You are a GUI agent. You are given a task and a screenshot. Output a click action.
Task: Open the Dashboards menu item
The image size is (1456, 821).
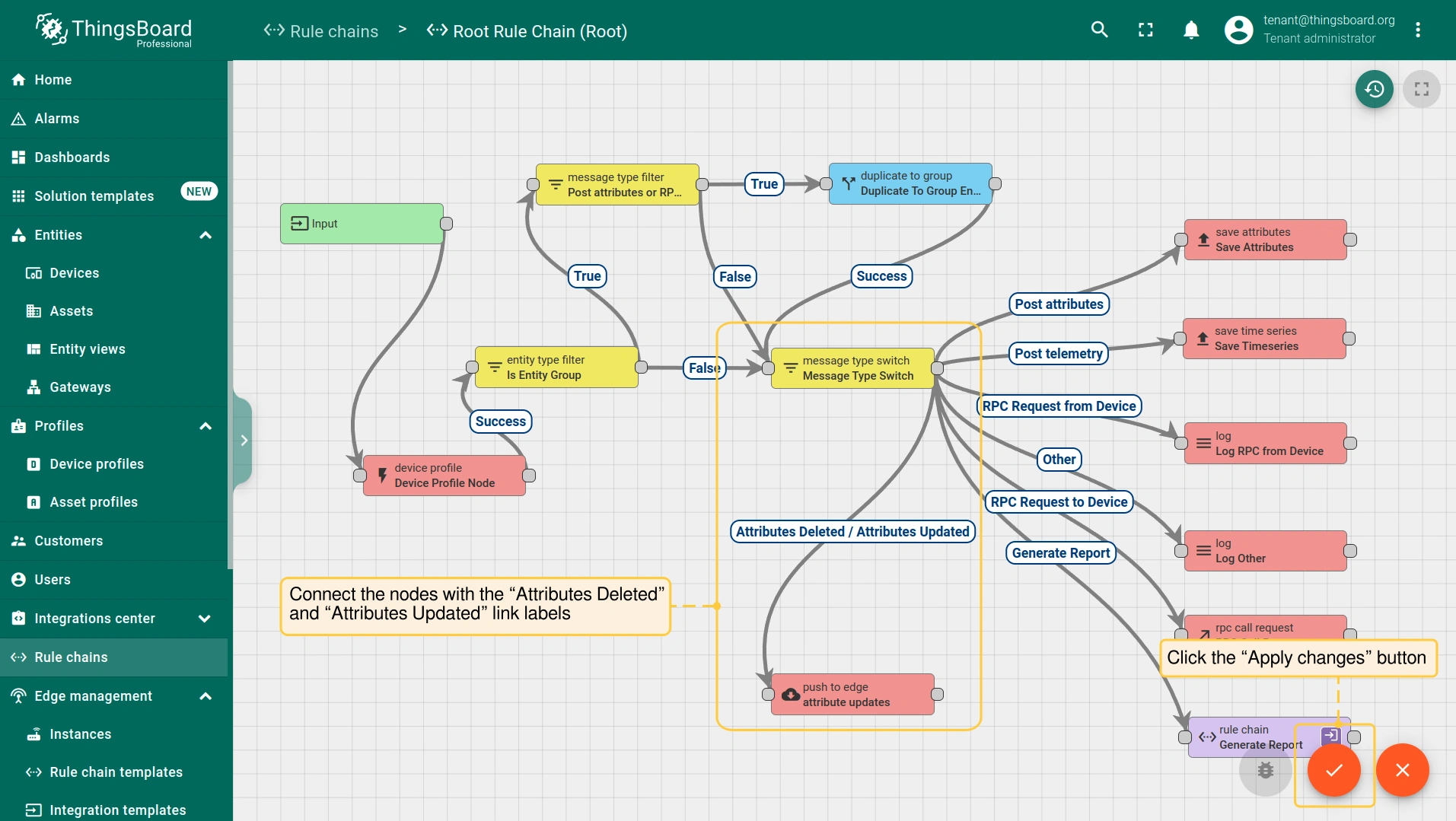72,158
